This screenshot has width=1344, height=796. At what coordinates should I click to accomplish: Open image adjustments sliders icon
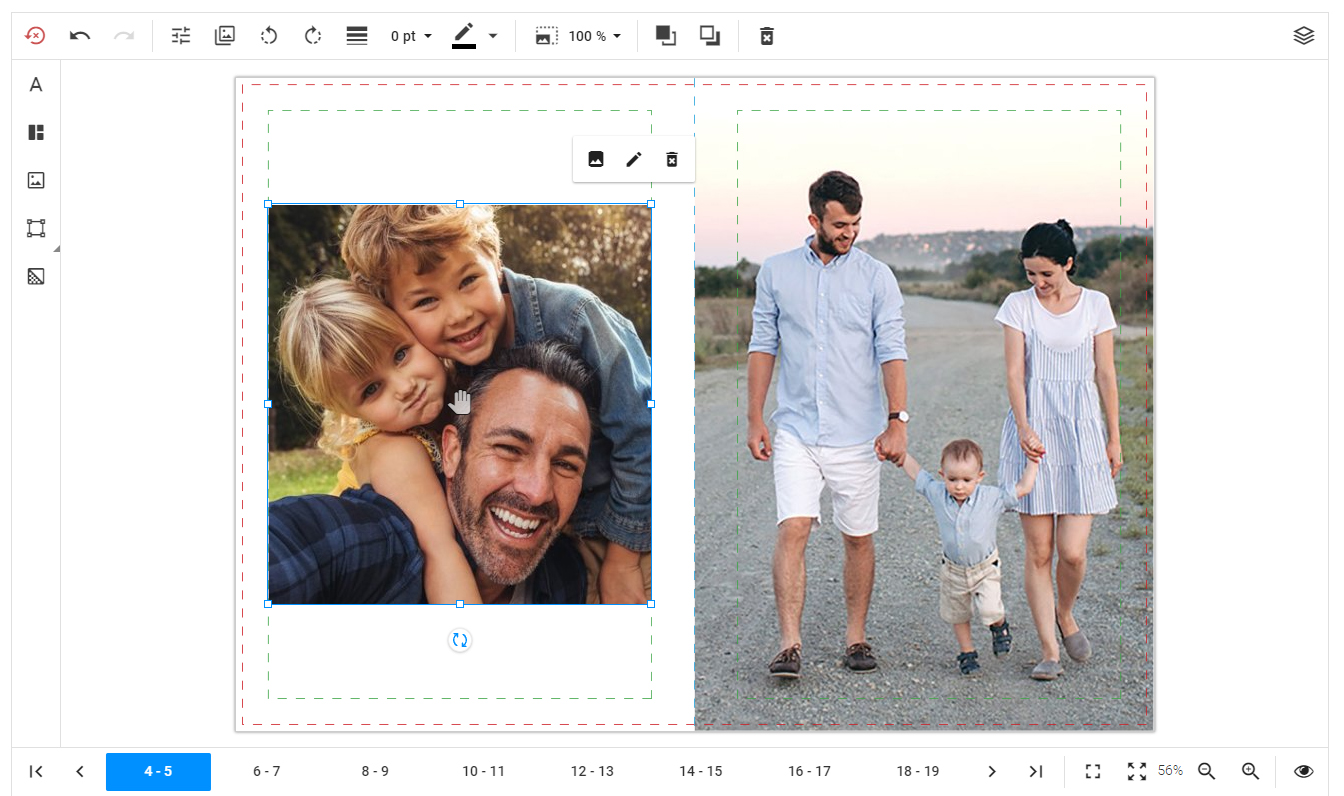pyautogui.click(x=181, y=36)
